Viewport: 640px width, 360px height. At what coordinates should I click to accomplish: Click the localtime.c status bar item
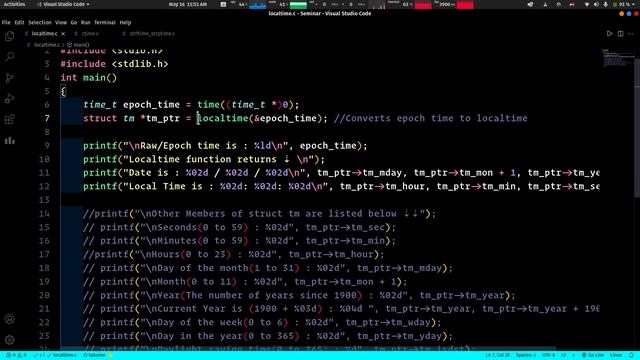tap(61, 355)
